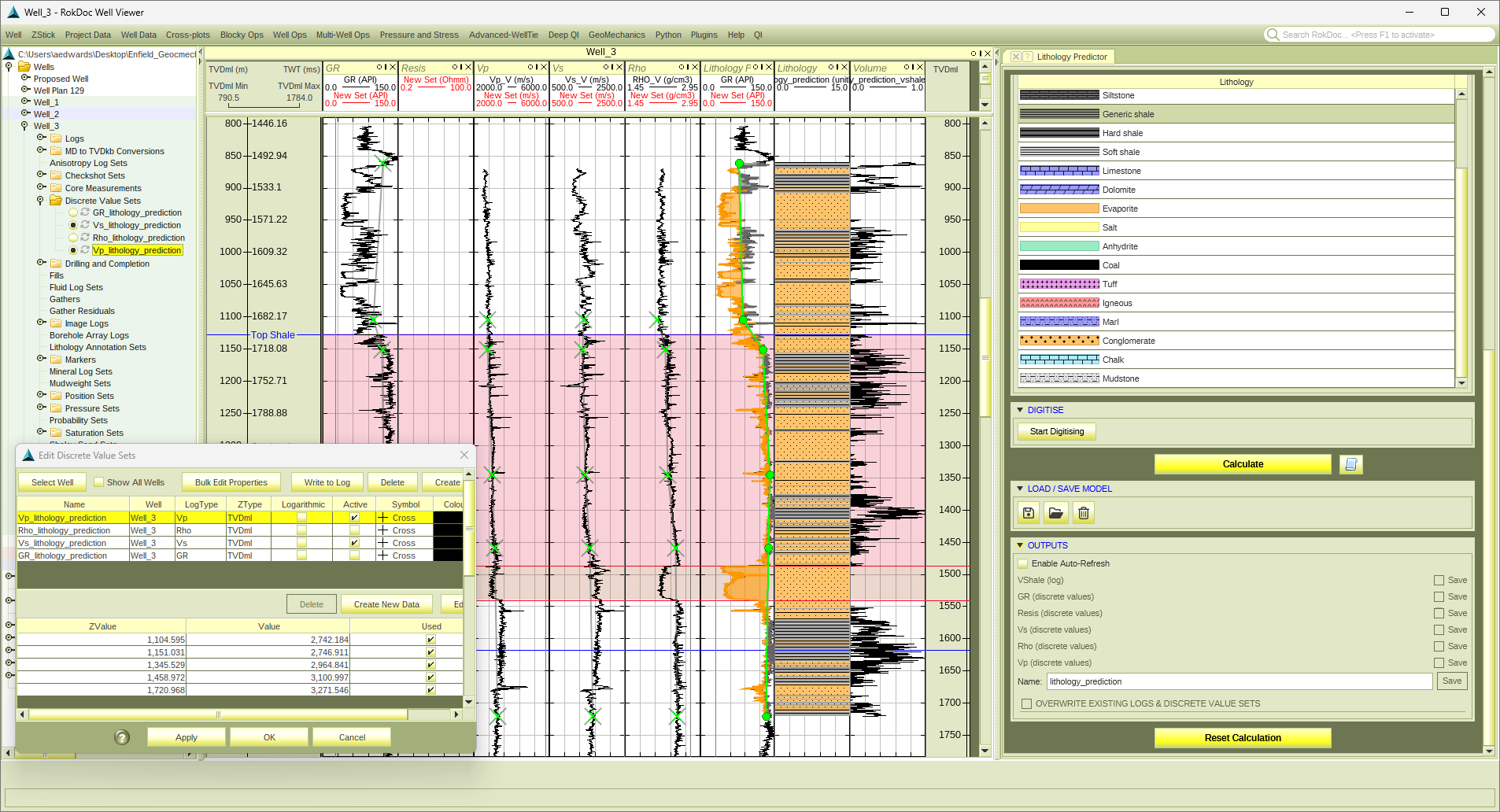Open the Cross-plots menu
This screenshot has width=1500, height=812.
tap(187, 34)
